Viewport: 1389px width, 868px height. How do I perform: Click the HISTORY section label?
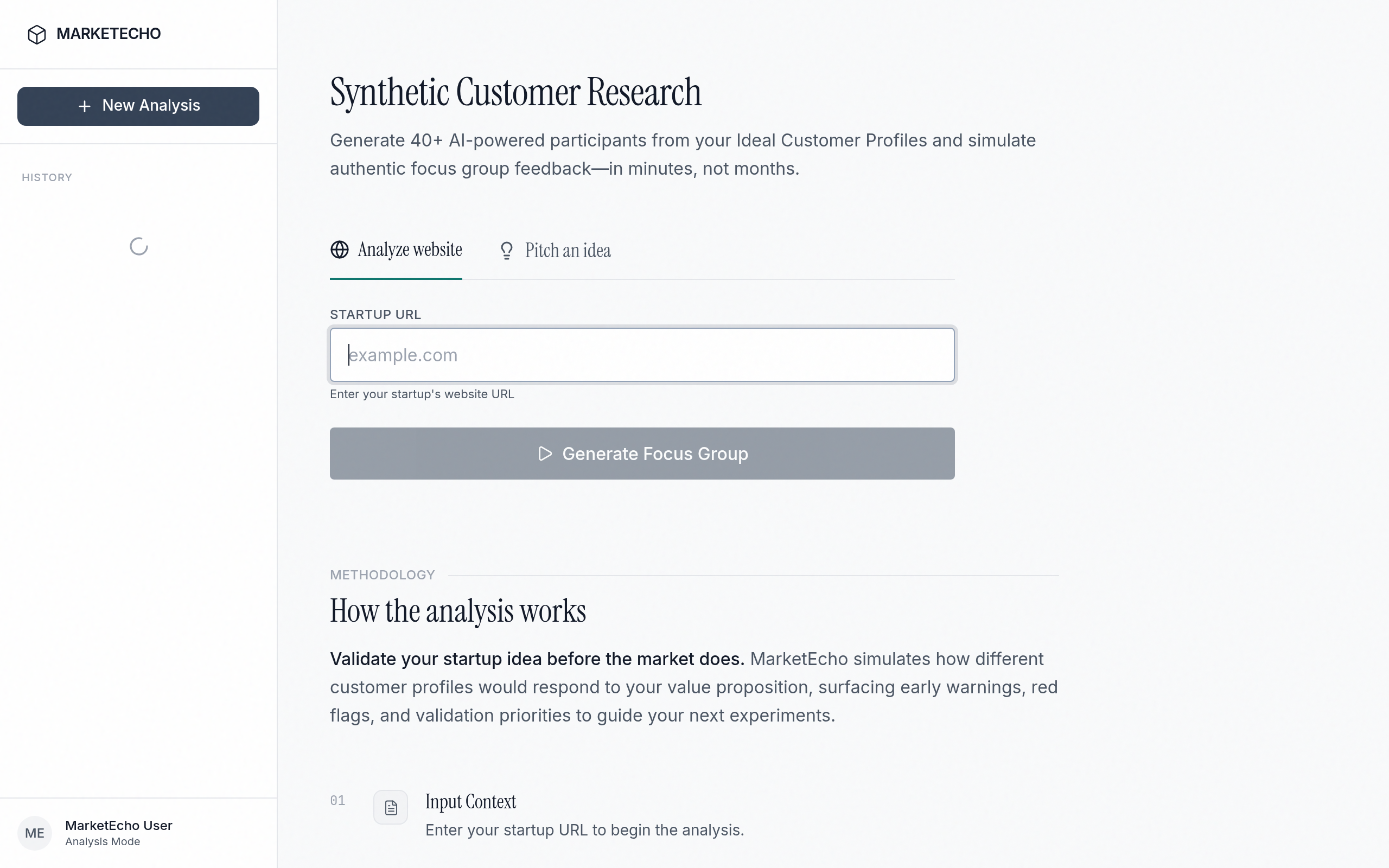point(47,178)
